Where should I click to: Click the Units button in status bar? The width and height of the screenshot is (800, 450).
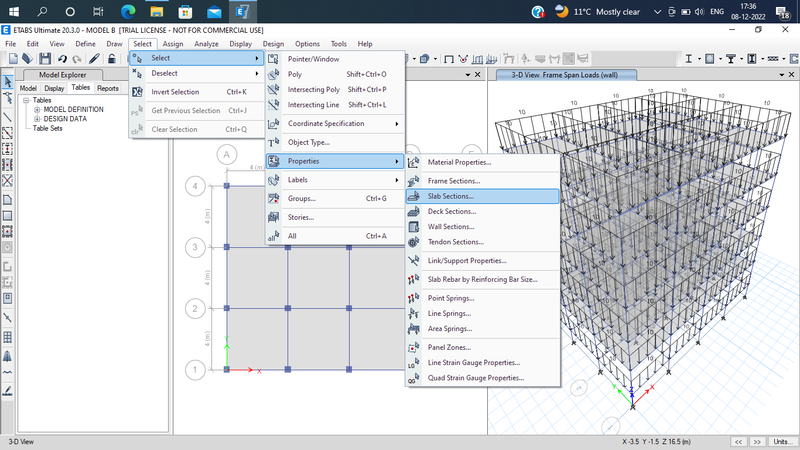783,442
